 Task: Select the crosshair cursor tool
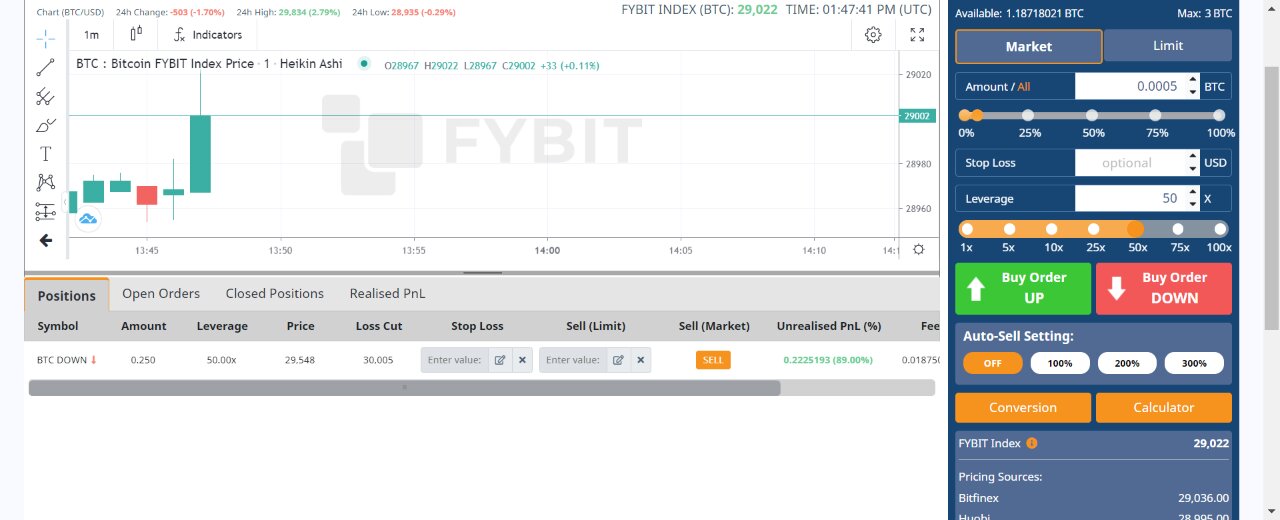coord(46,38)
